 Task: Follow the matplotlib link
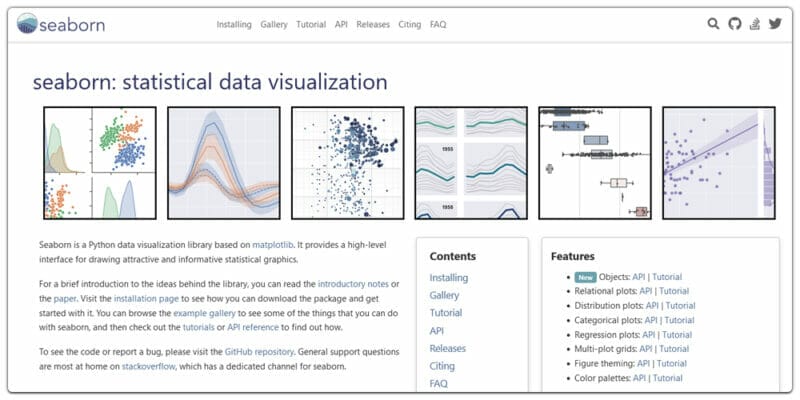tap(273, 245)
